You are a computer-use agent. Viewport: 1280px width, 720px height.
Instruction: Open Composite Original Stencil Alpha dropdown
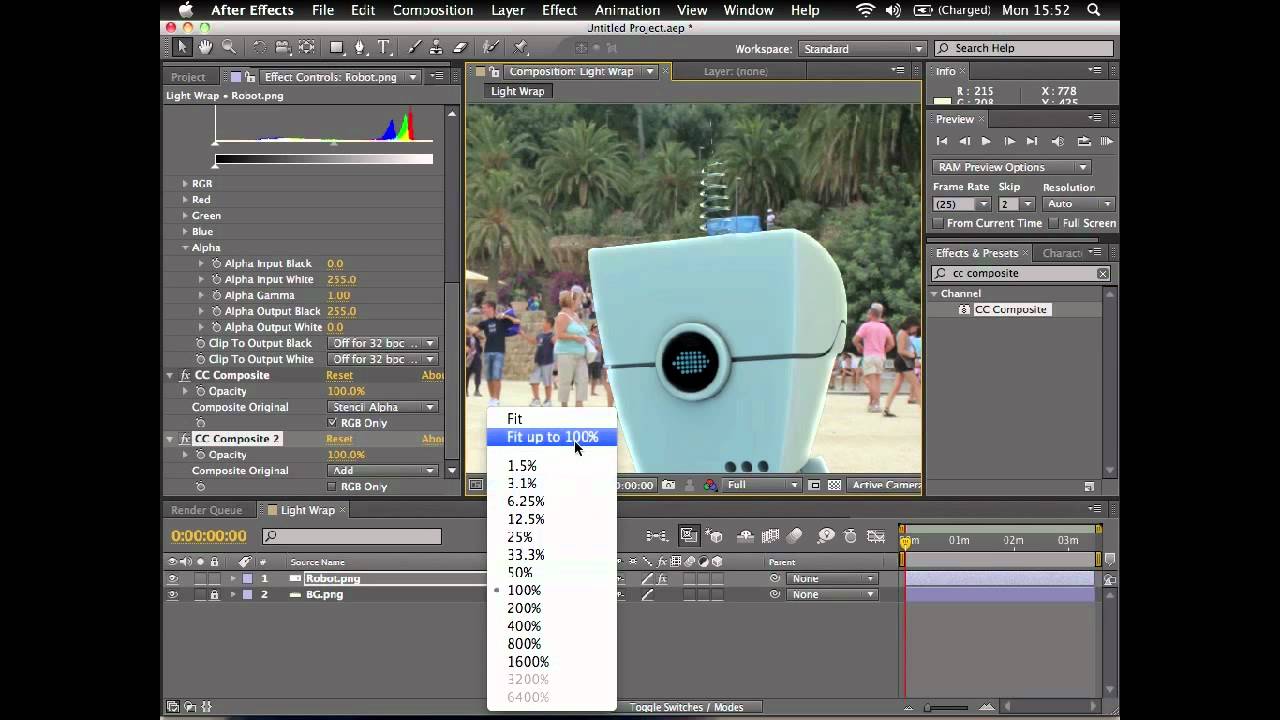(383, 407)
